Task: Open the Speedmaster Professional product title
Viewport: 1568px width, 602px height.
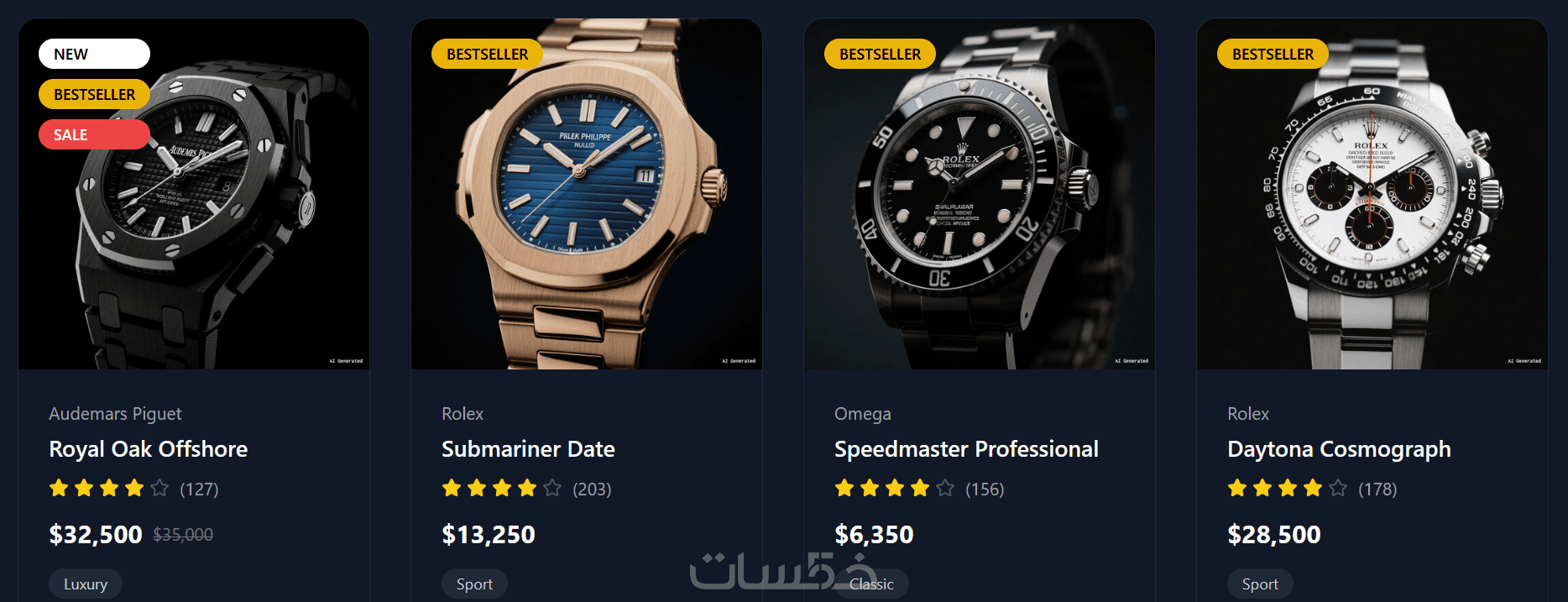Action: 966,449
